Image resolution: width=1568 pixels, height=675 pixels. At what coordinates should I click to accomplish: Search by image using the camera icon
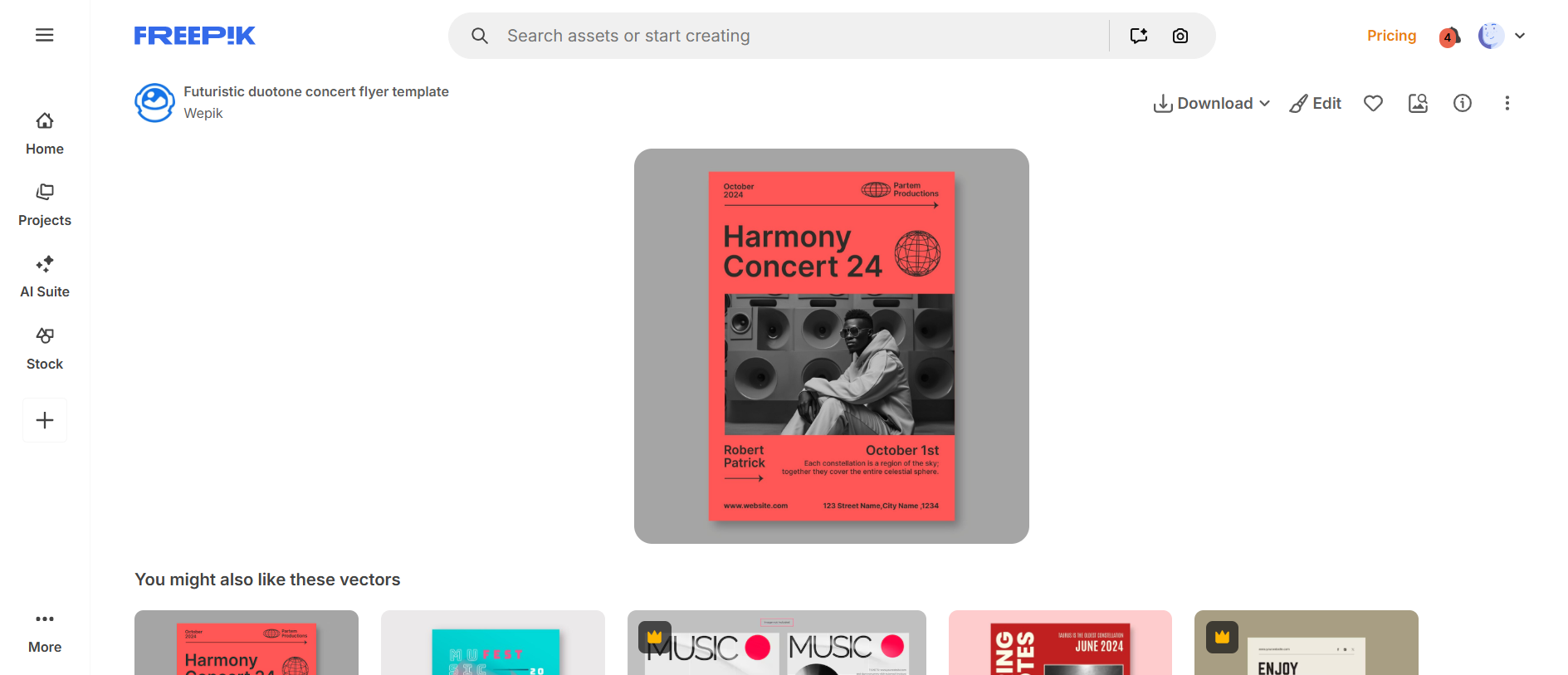(1180, 36)
